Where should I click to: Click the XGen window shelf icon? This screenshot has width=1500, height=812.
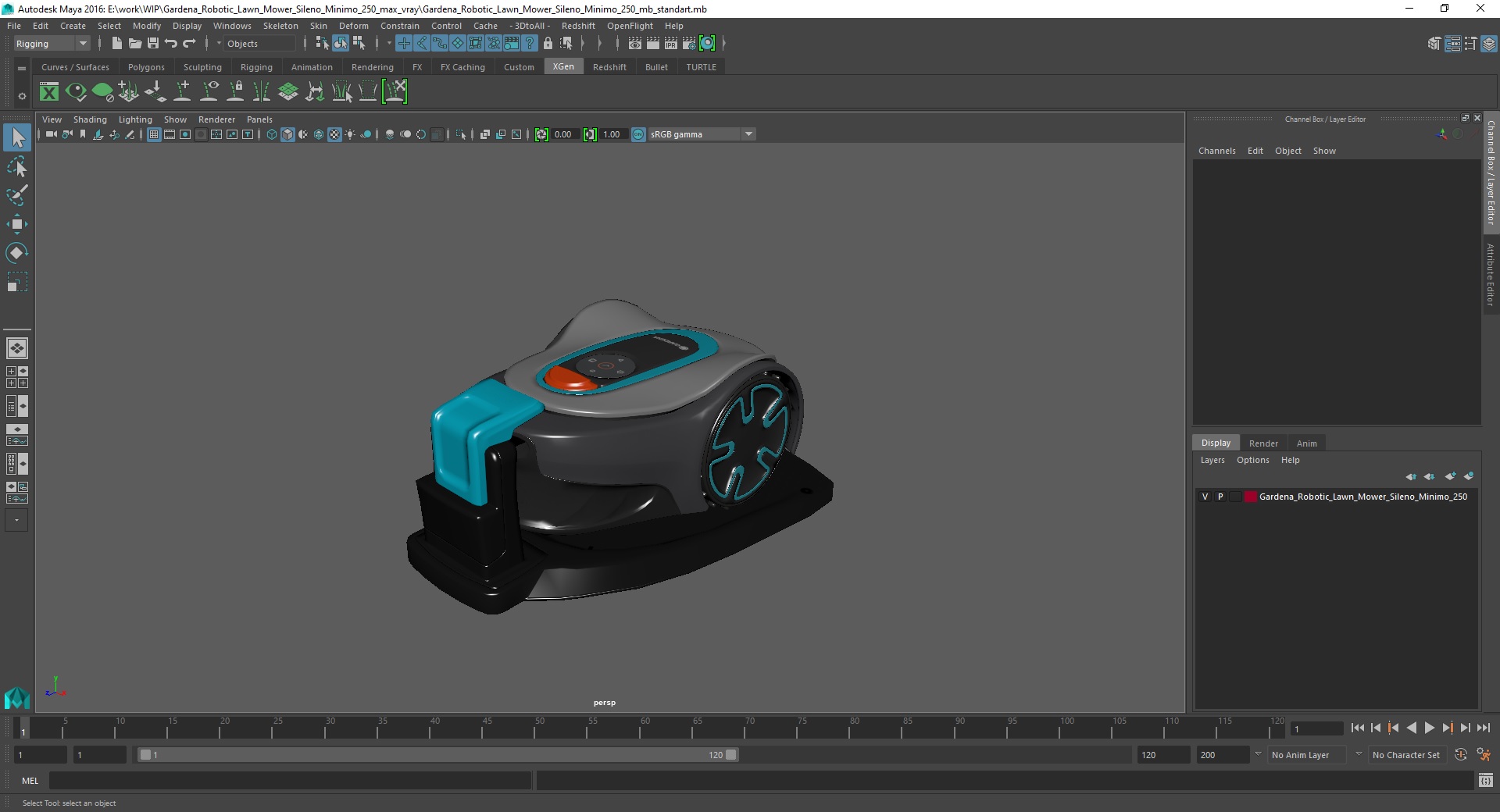pos(49,92)
